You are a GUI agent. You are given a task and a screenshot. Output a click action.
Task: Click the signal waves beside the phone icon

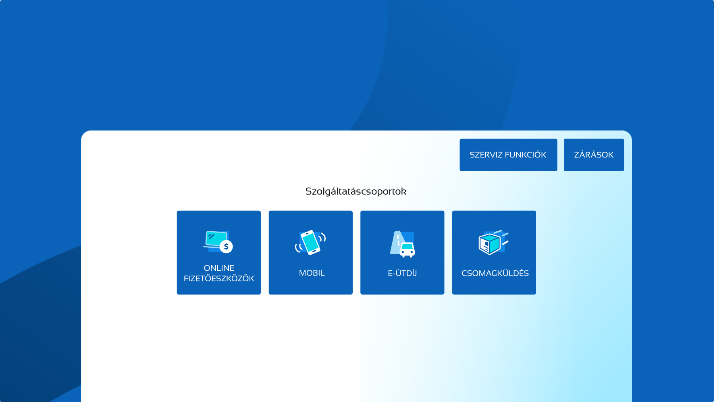tap(299, 247)
